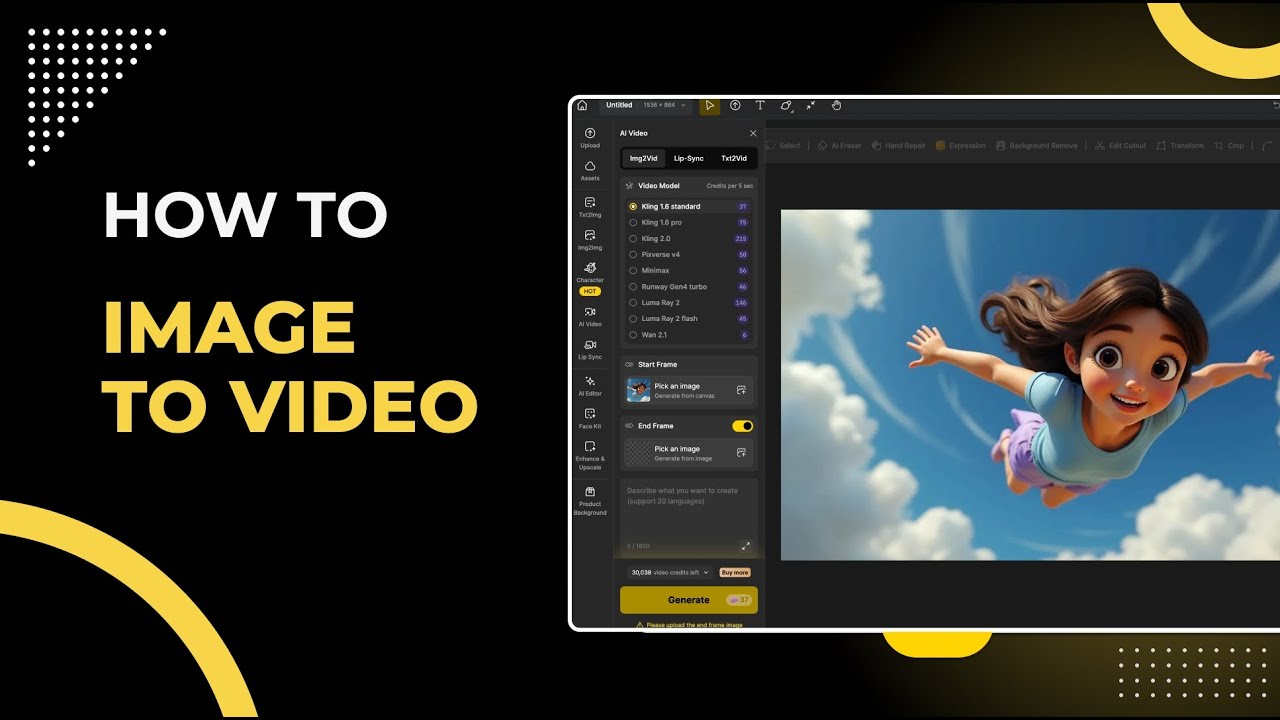1280x720 pixels.
Task: Click the upload arrow toolbar icon
Action: tap(735, 105)
